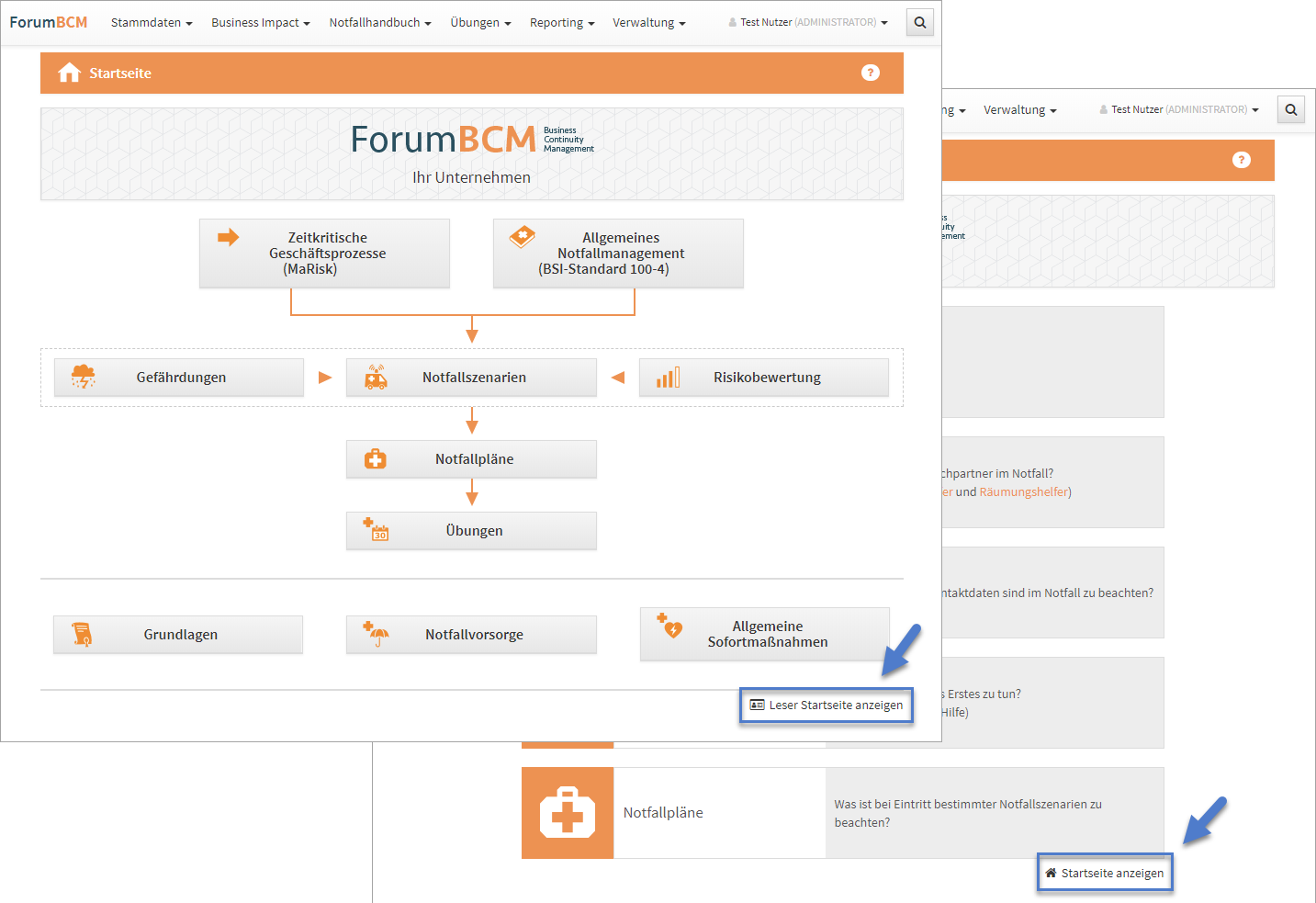Open the Gefährdungen section

179,378
